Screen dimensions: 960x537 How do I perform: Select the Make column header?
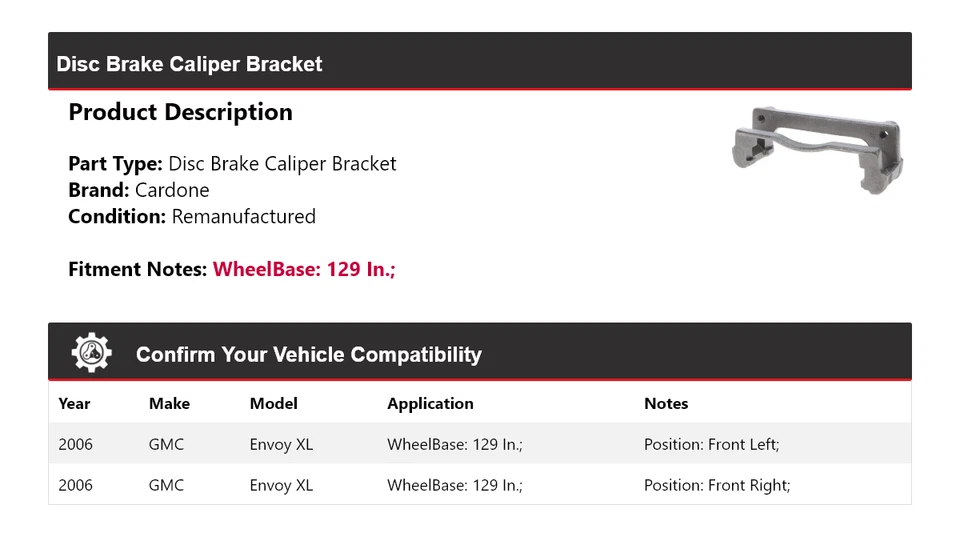click(170, 404)
